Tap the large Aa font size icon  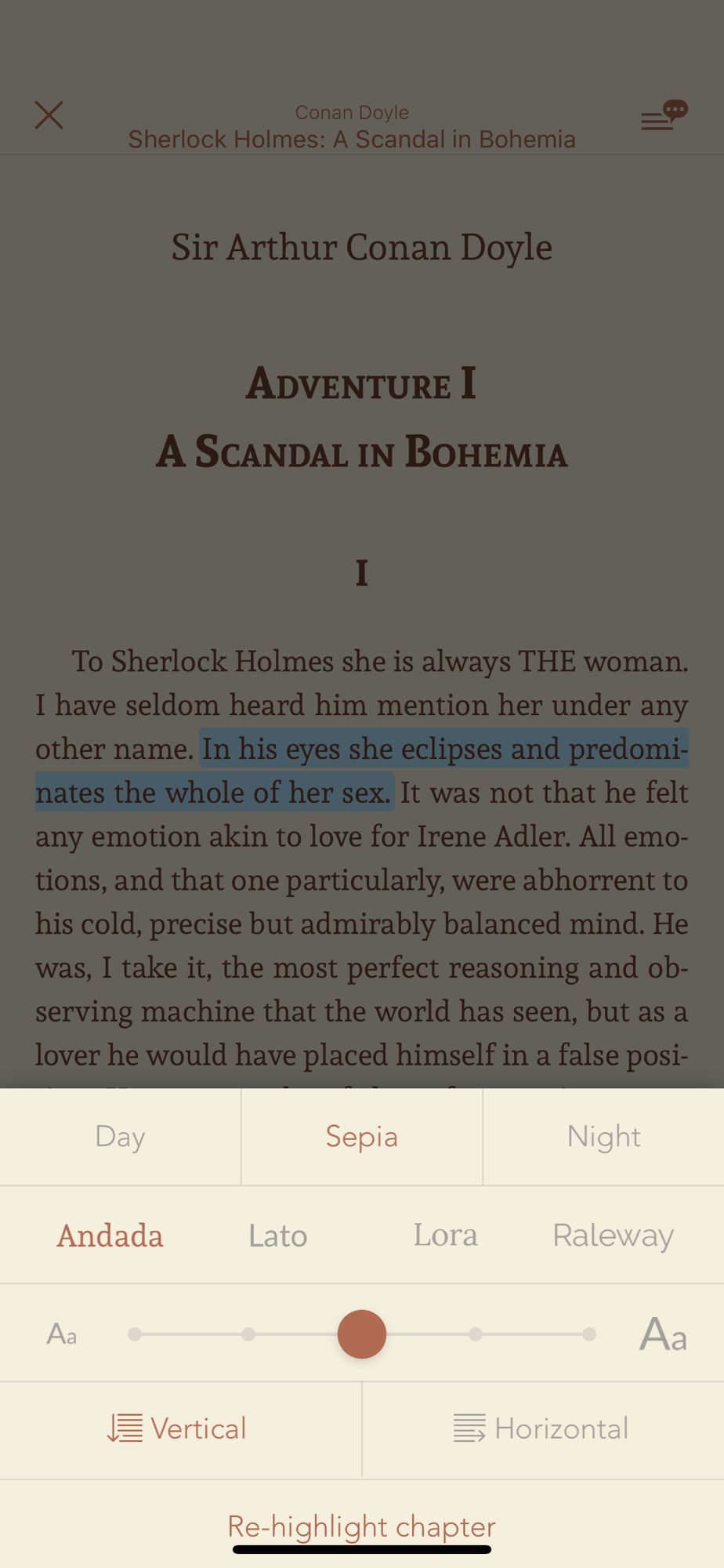pyautogui.click(x=663, y=1334)
